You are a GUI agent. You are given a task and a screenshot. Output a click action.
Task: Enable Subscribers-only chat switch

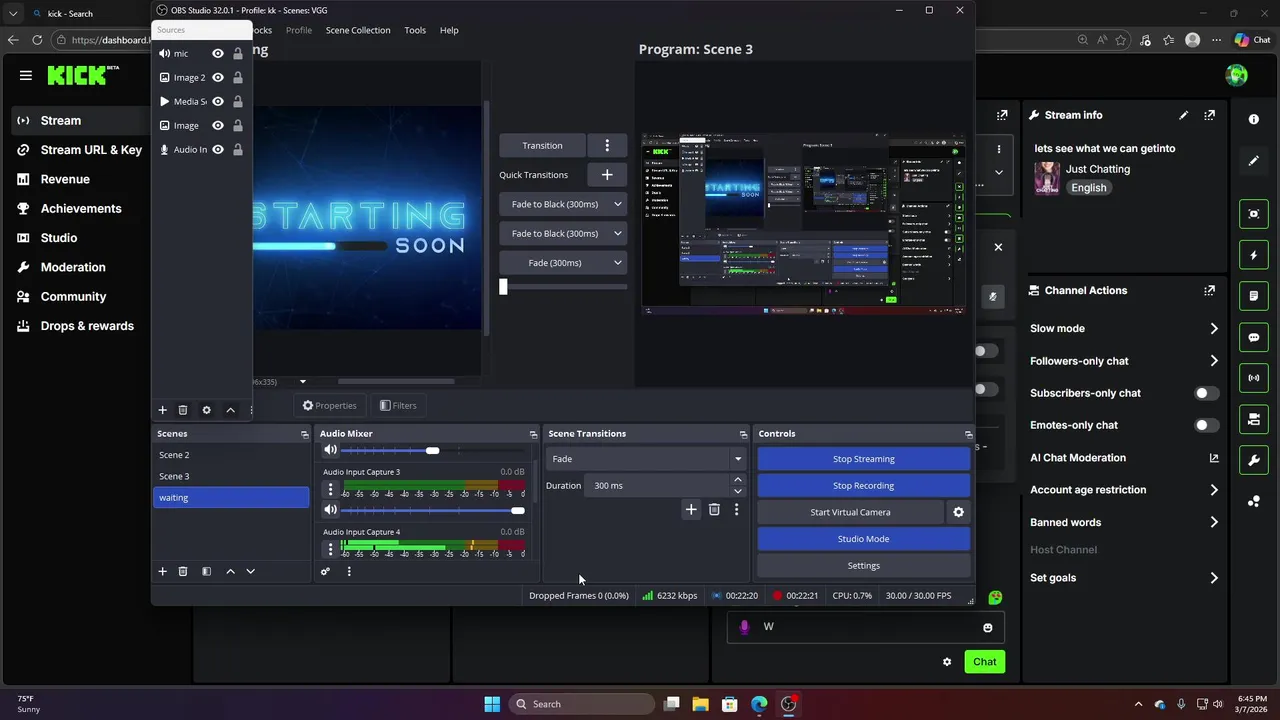(x=1207, y=393)
